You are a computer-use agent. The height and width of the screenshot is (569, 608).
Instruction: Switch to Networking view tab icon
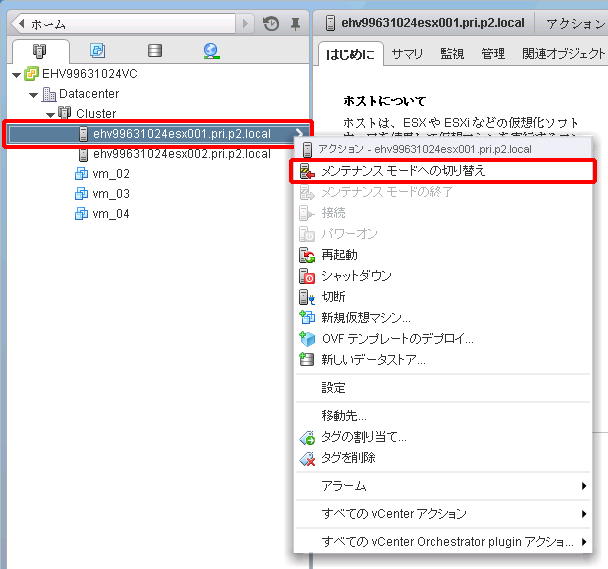pos(211,51)
